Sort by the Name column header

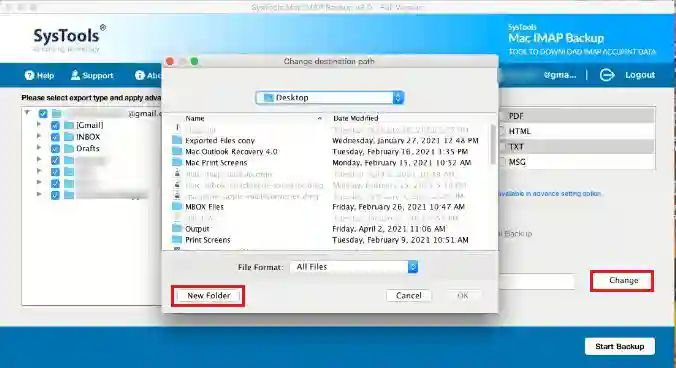(x=195, y=118)
